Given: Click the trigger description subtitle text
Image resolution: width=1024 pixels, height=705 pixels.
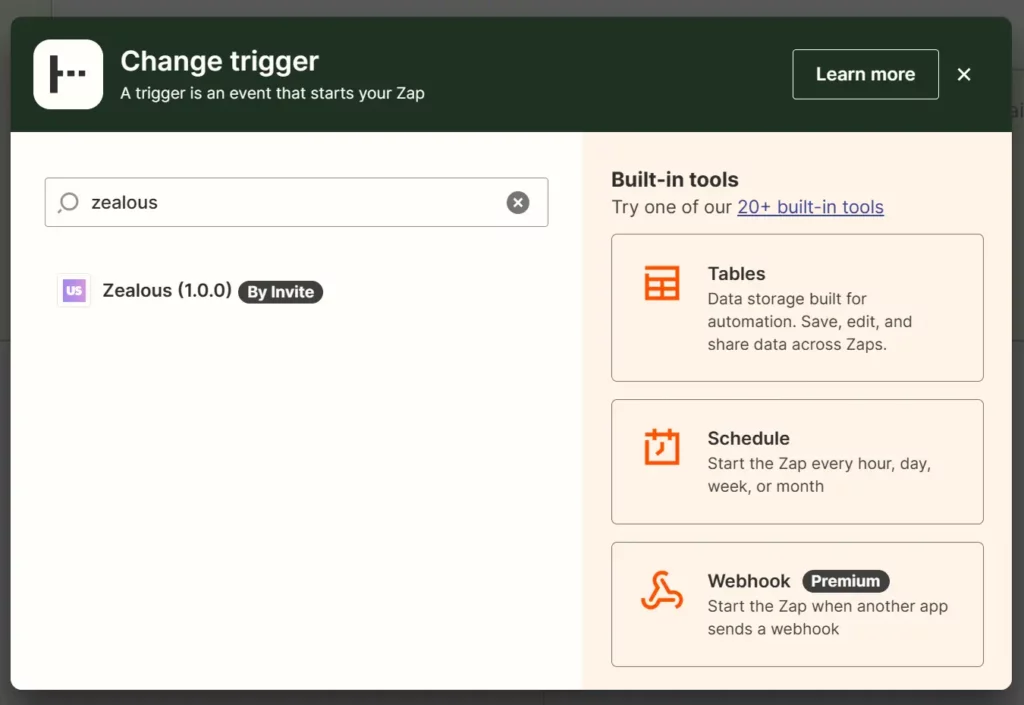Looking at the screenshot, I should [x=272, y=93].
